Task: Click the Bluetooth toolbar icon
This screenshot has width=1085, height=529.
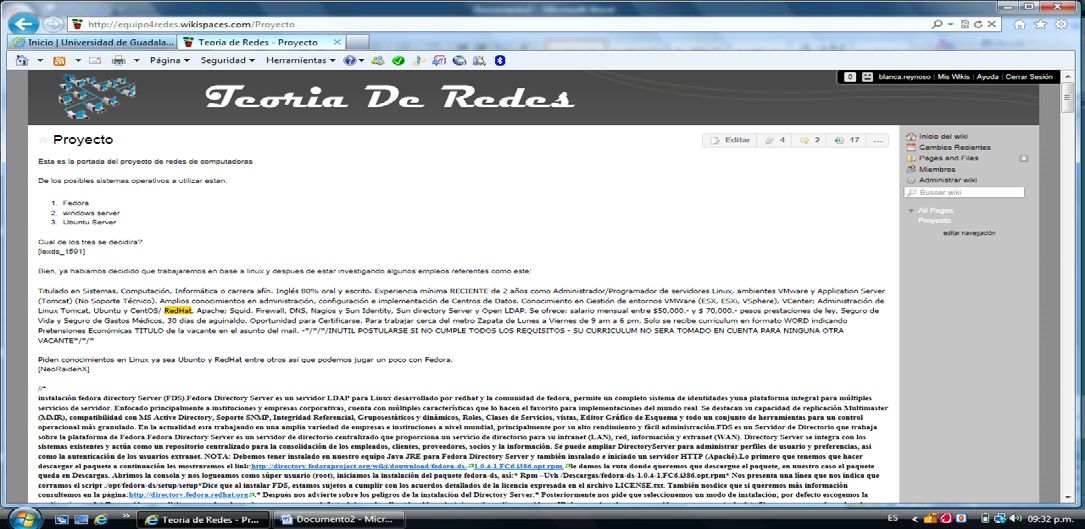Action: point(500,60)
